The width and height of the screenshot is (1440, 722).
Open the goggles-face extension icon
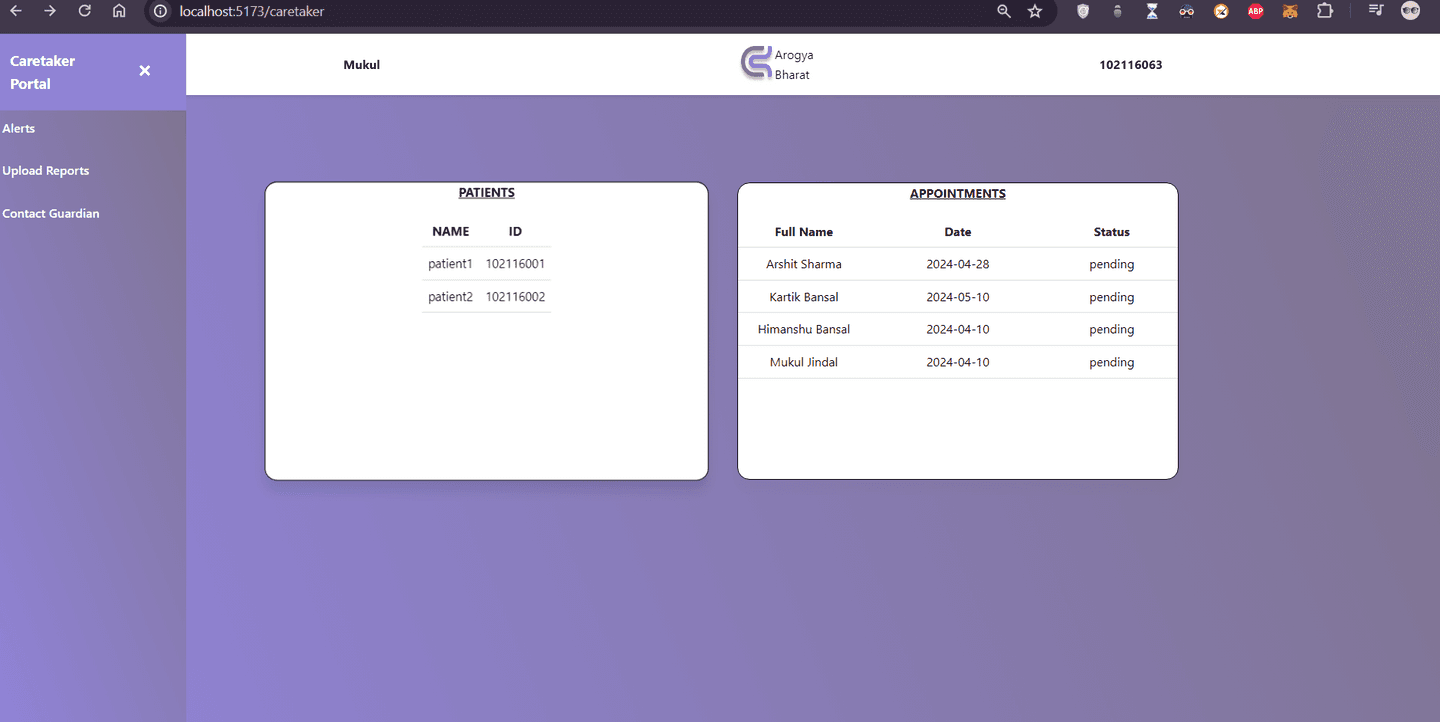point(1187,11)
